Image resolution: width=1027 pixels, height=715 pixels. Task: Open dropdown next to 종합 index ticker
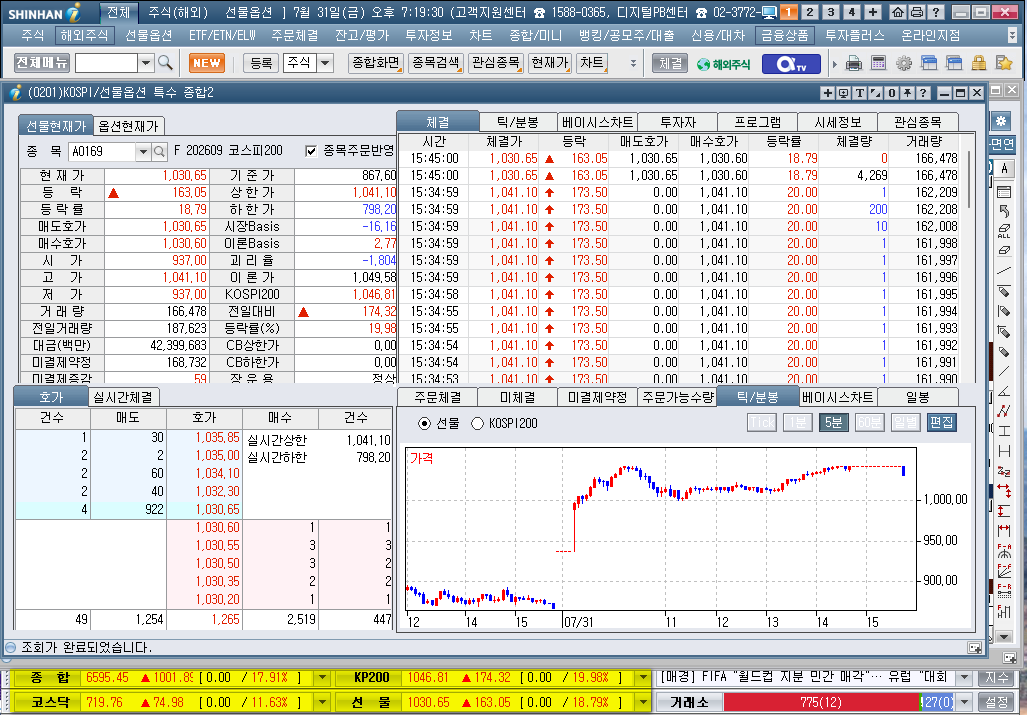(322, 678)
